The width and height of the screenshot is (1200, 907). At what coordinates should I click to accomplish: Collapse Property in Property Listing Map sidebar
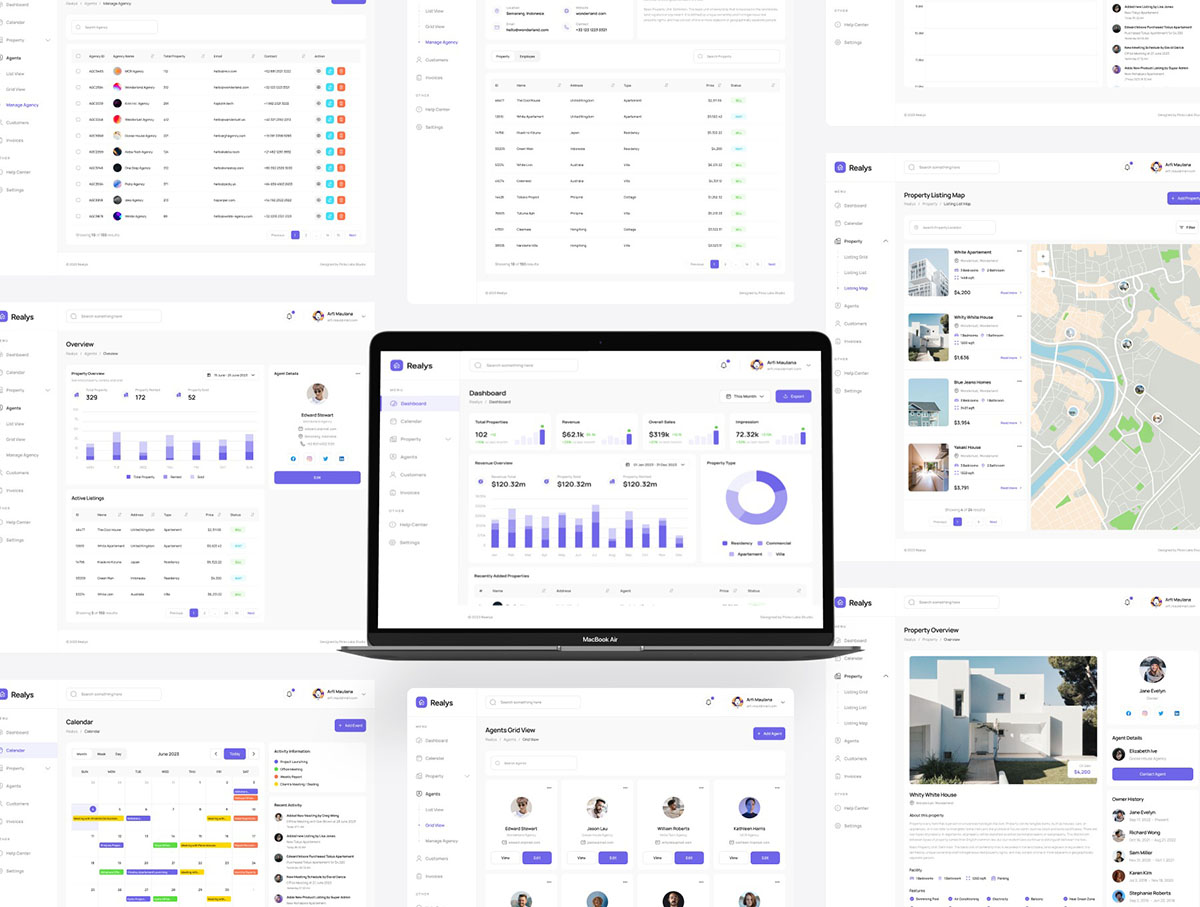click(885, 241)
